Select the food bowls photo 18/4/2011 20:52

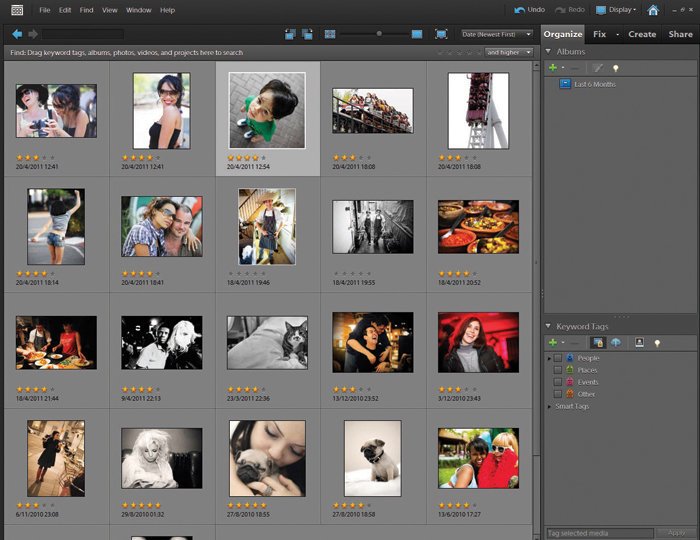click(478, 227)
